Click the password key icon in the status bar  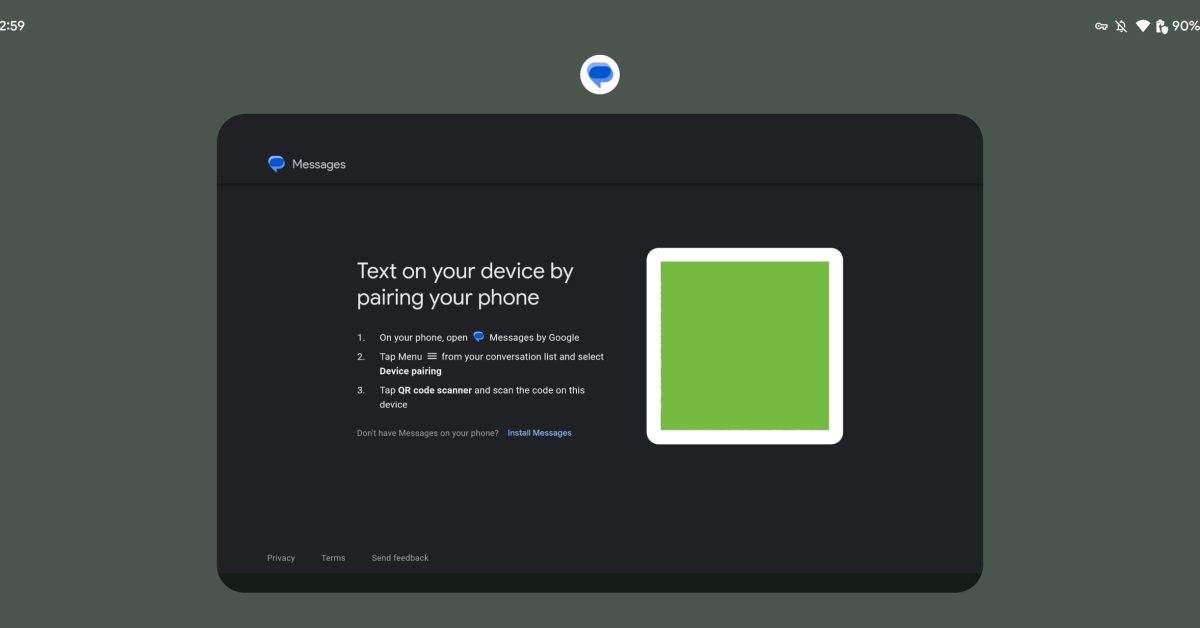click(x=1100, y=26)
